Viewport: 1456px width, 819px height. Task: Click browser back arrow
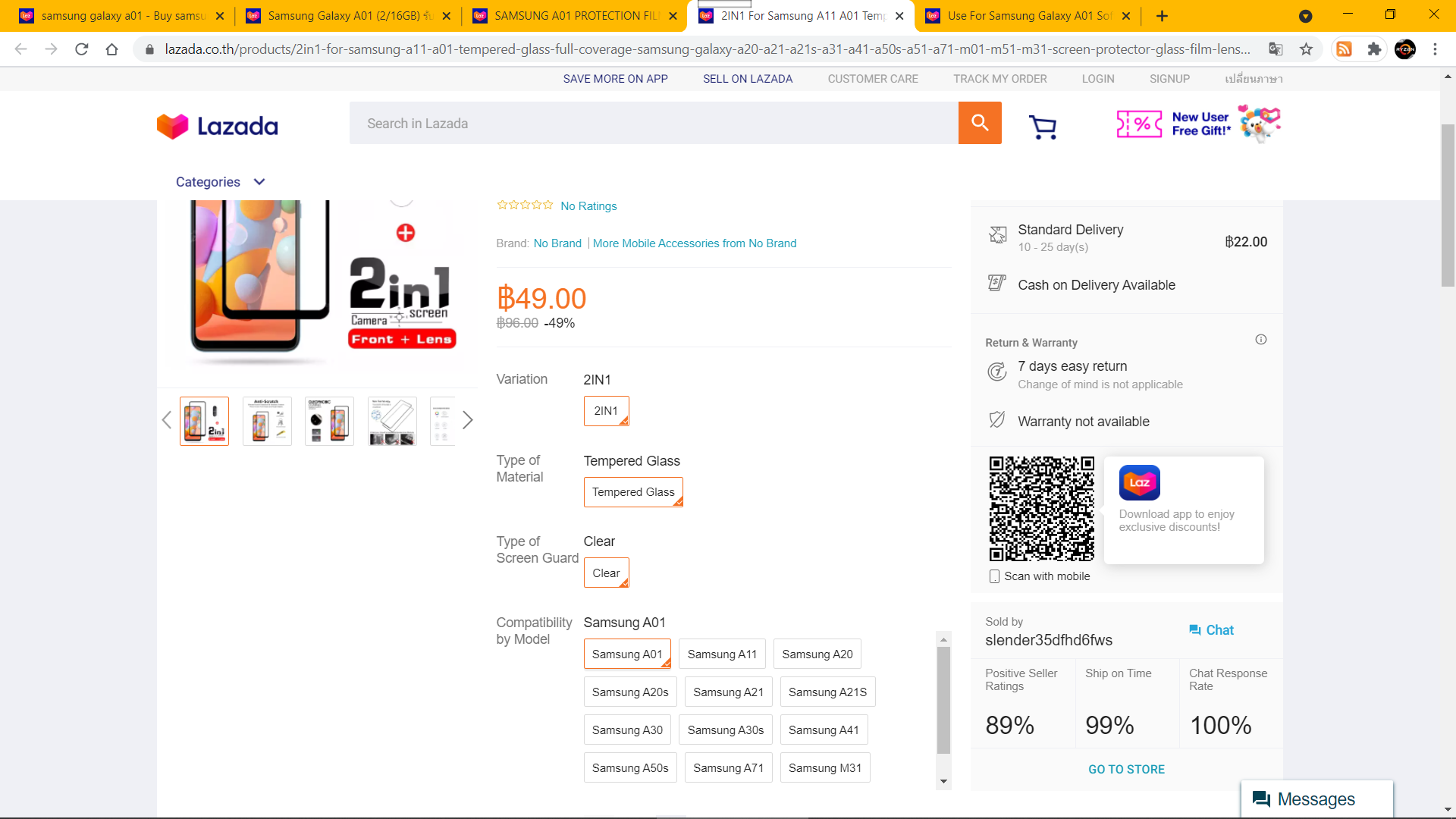20,49
